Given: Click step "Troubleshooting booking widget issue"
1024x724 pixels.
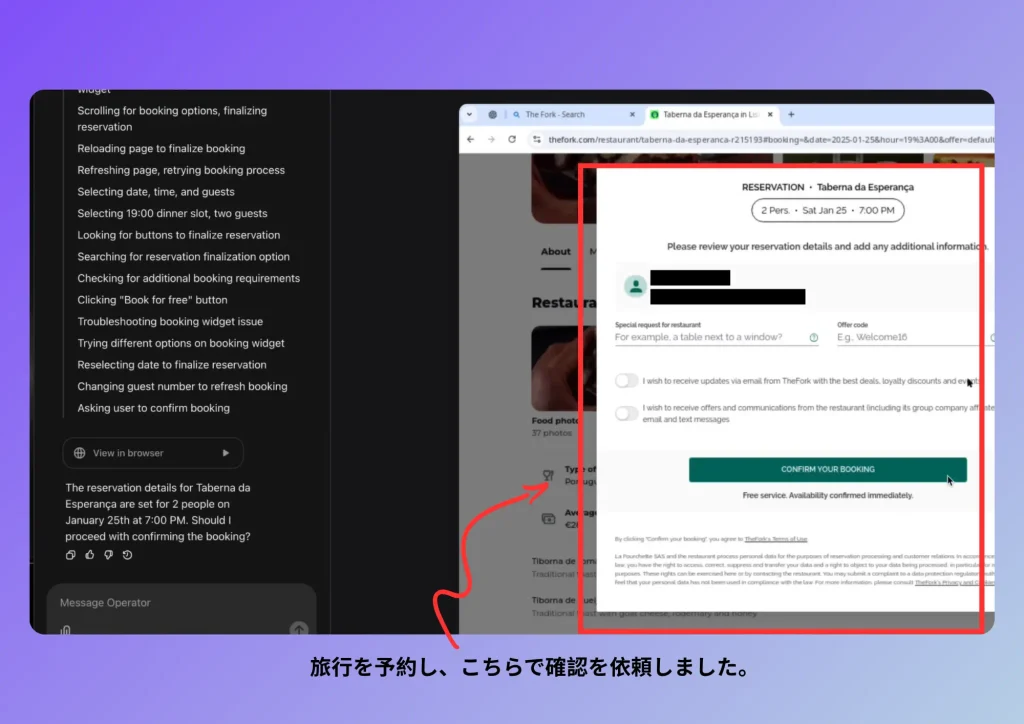Looking at the screenshot, I should [x=170, y=322].
